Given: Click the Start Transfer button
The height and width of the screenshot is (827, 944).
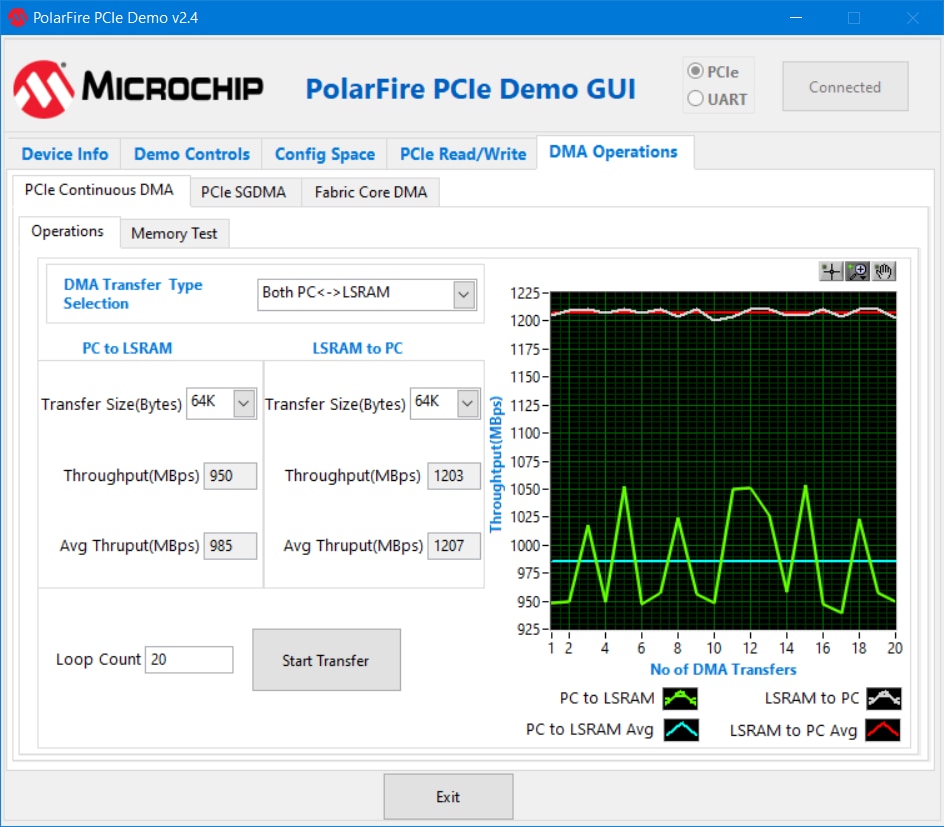Looking at the screenshot, I should click(326, 660).
